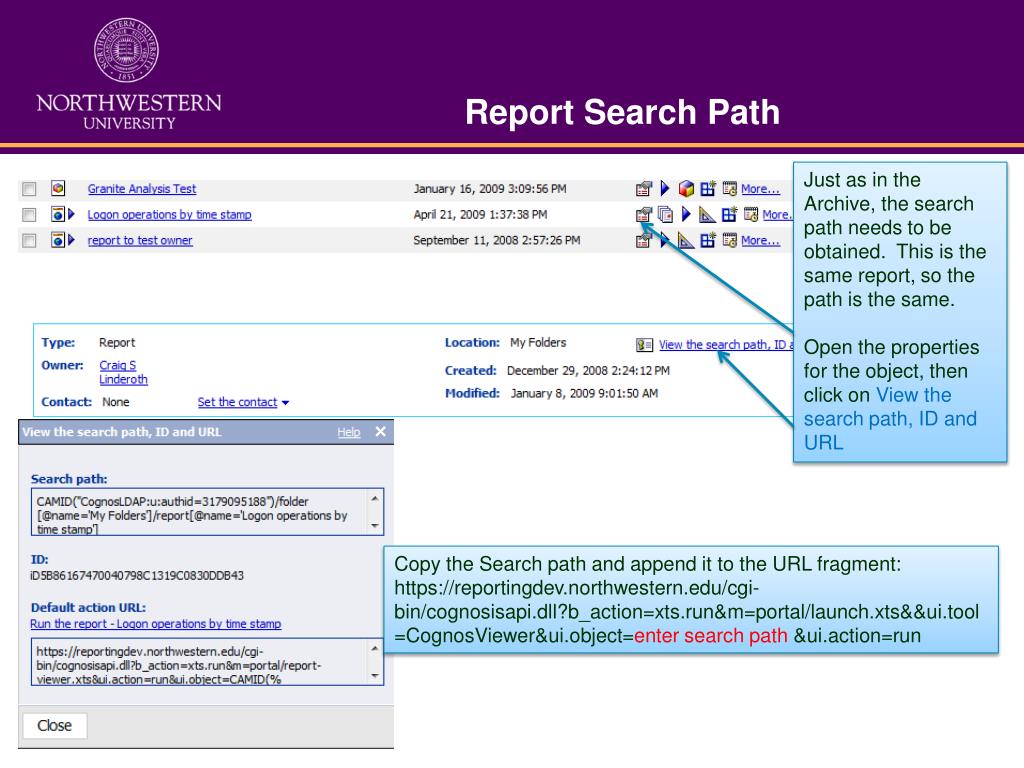The height and width of the screenshot is (768, 1024).
Task: Click search path icon beside View the search path link
Action: coord(644,345)
